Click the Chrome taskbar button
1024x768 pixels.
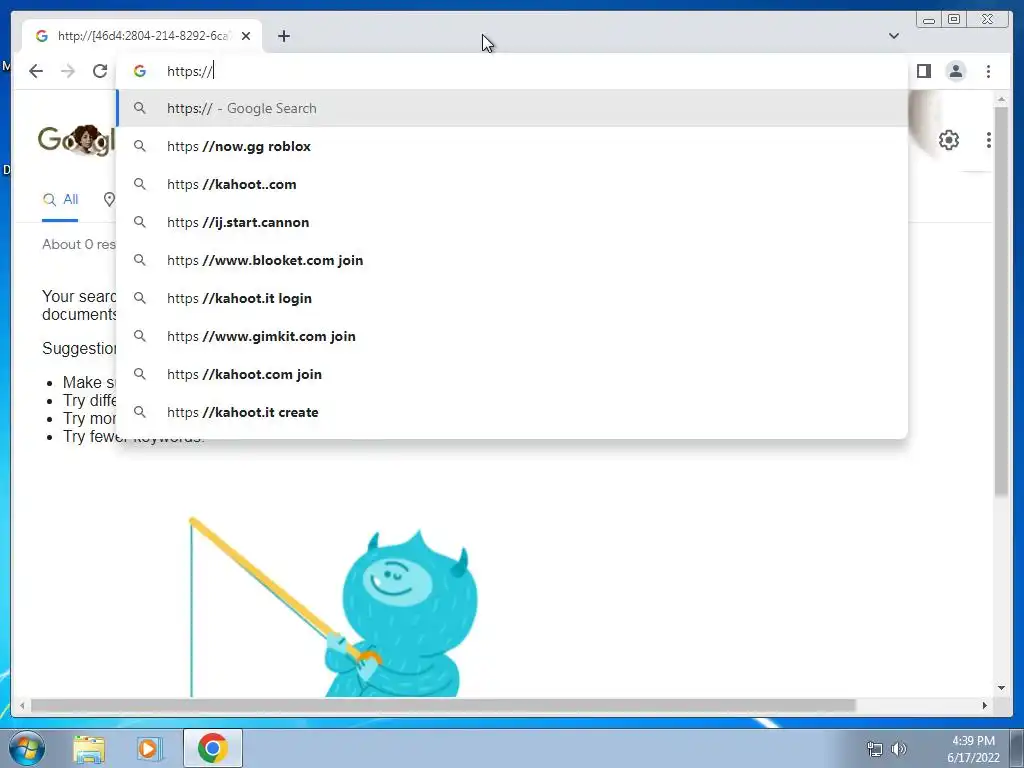tap(212, 748)
